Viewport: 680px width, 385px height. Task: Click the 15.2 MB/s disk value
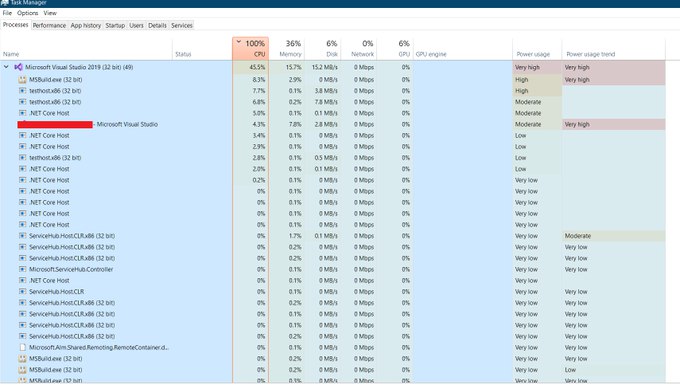click(x=324, y=67)
